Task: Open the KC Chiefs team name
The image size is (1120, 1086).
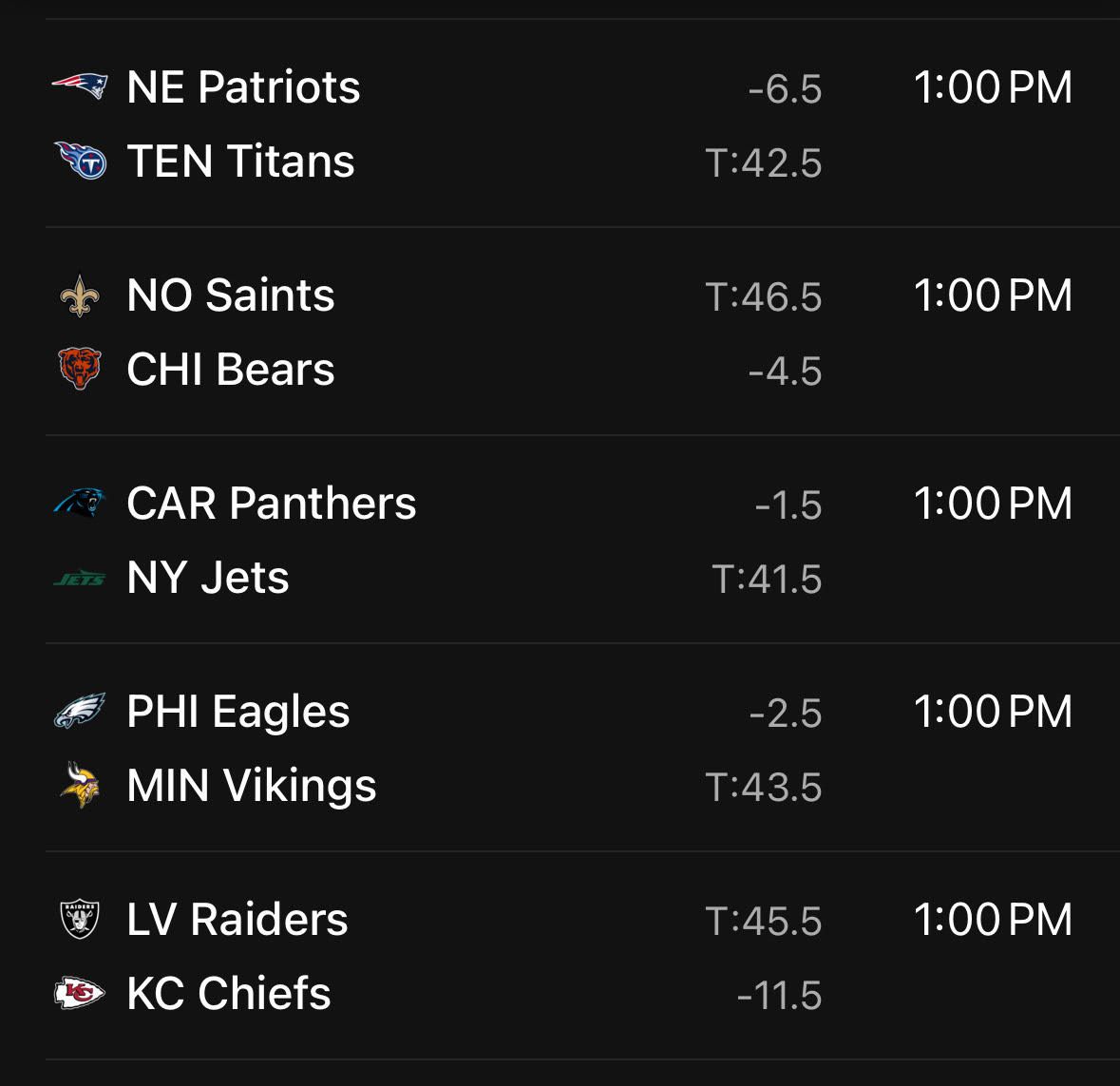Action: 228,994
